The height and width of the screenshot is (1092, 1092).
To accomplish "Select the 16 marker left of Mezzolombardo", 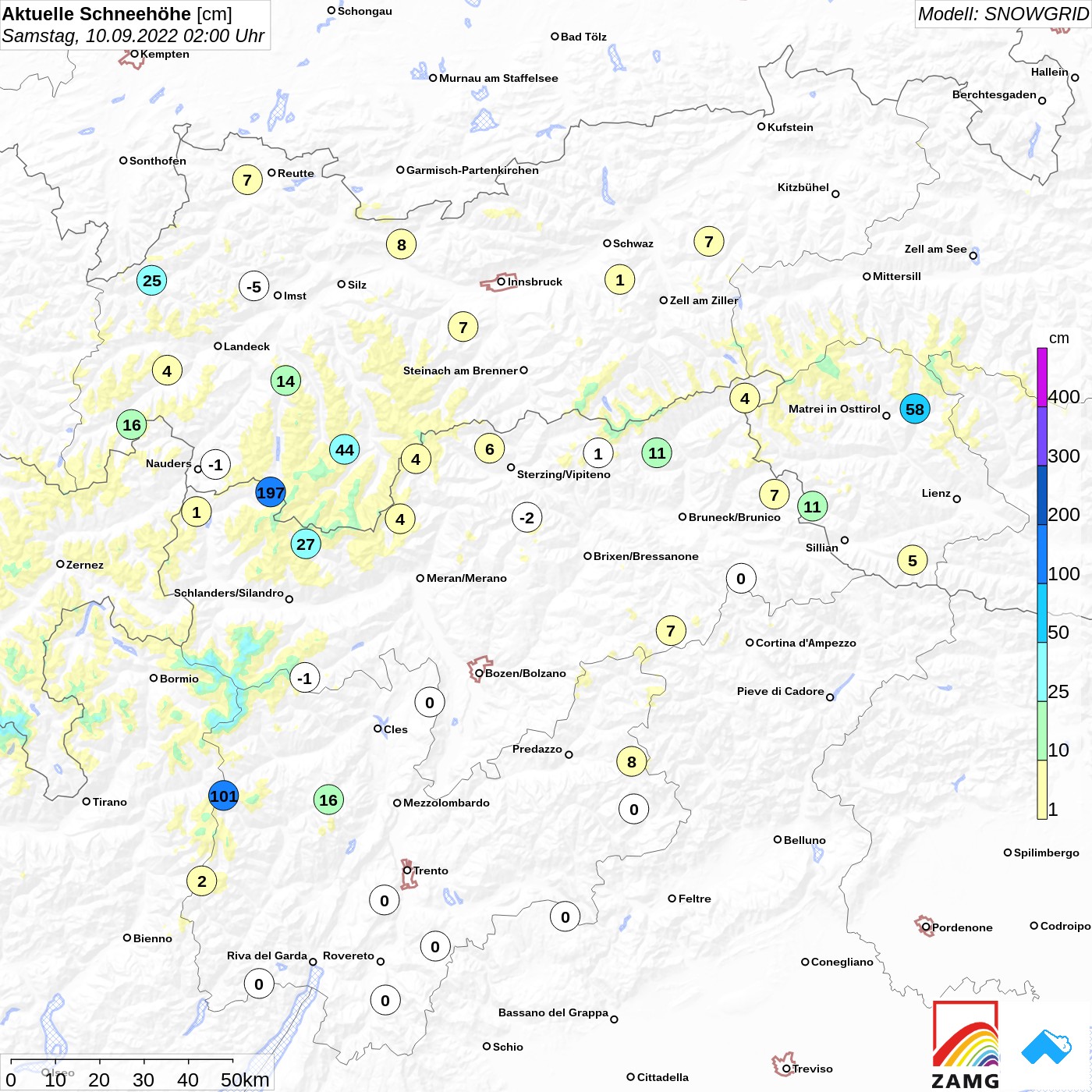I will coord(328,800).
